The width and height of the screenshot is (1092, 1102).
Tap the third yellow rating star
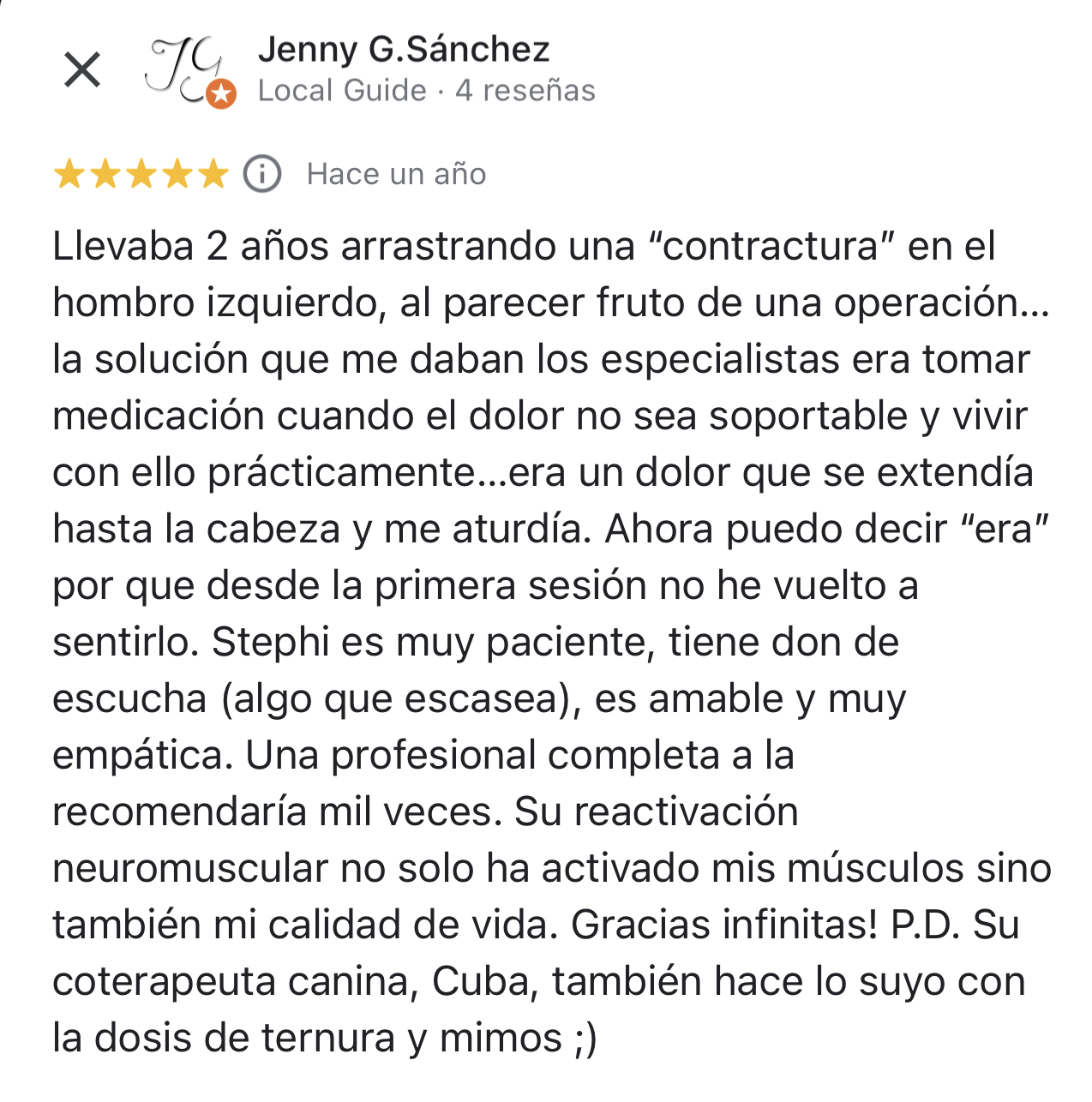tap(141, 175)
